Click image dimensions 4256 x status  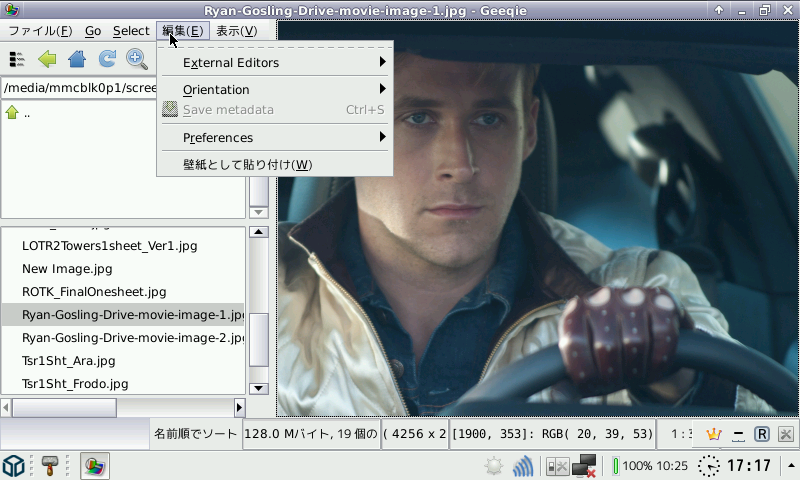pos(415,434)
